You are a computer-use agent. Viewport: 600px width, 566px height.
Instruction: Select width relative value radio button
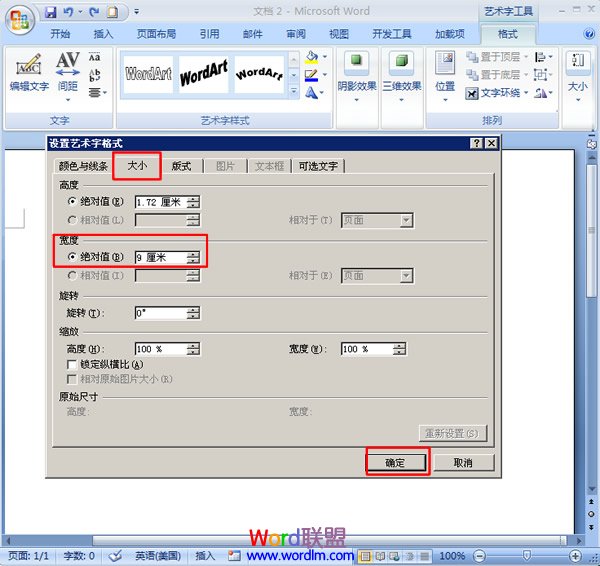point(72,275)
